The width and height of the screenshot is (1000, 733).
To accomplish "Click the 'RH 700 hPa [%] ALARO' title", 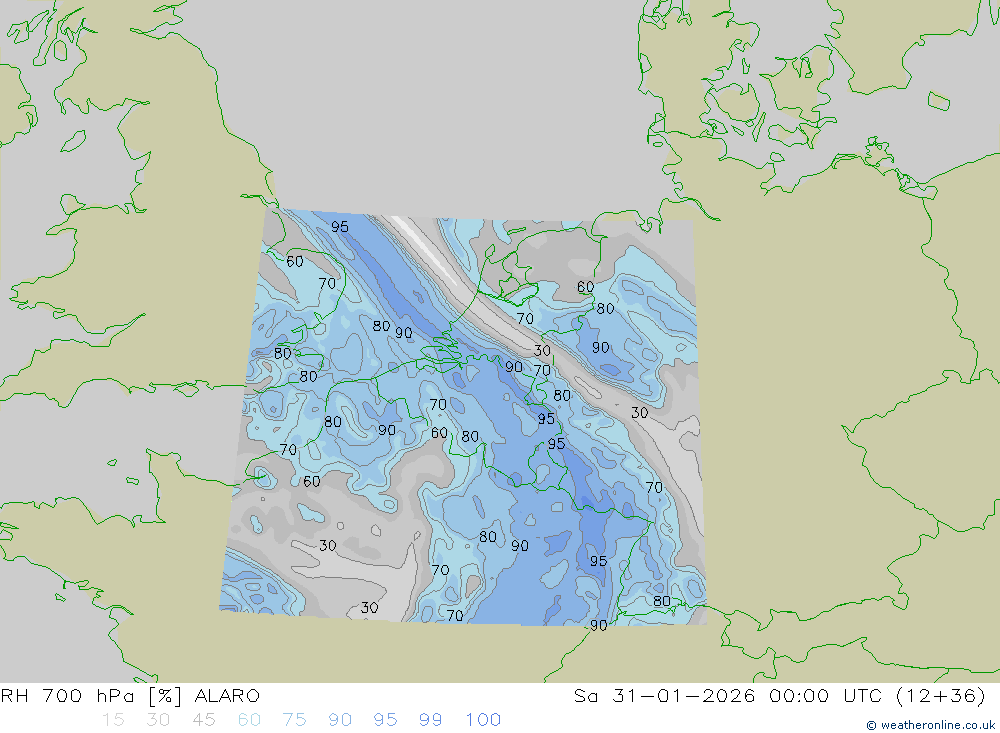I will [x=130, y=696].
